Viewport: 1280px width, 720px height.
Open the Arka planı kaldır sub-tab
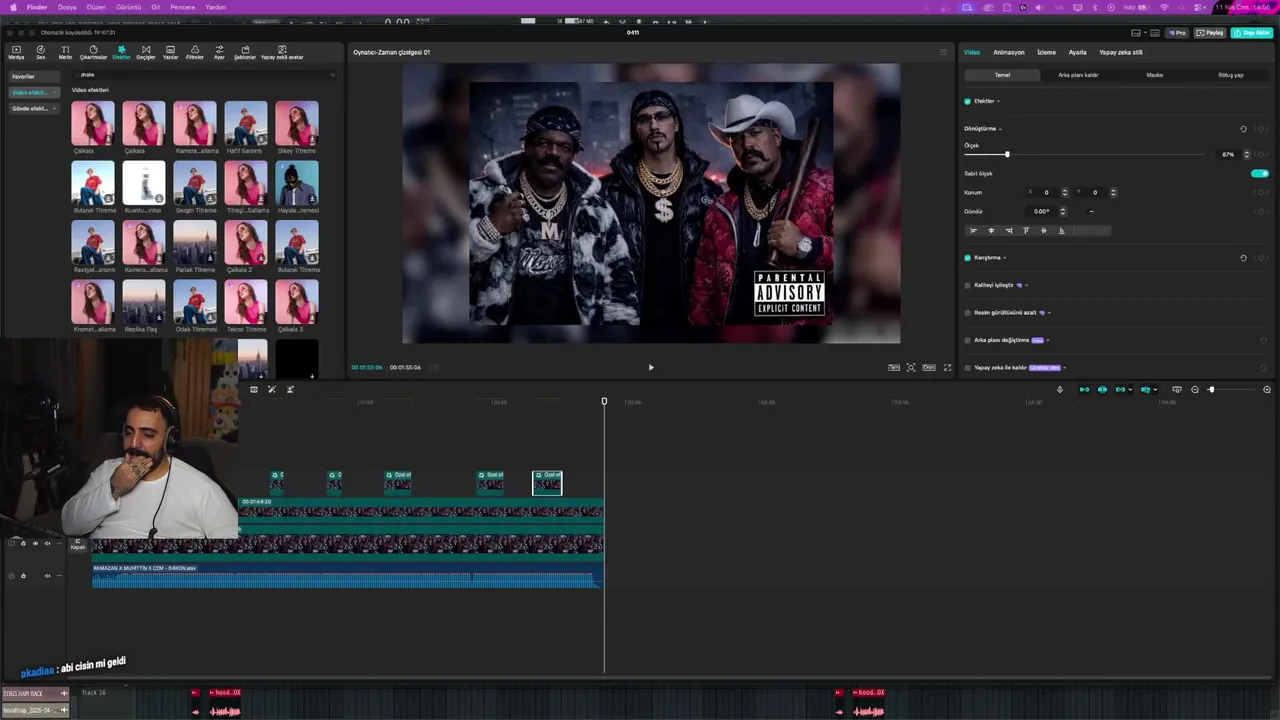(x=1078, y=75)
